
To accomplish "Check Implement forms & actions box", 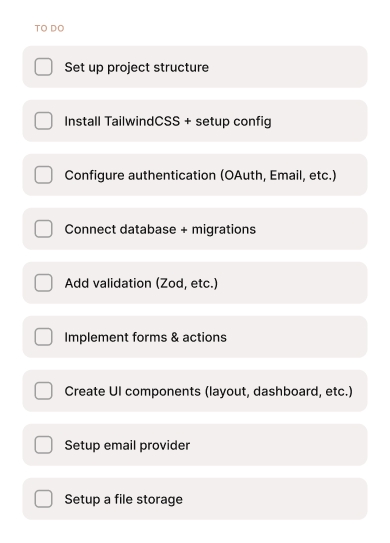I will tap(43, 337).
